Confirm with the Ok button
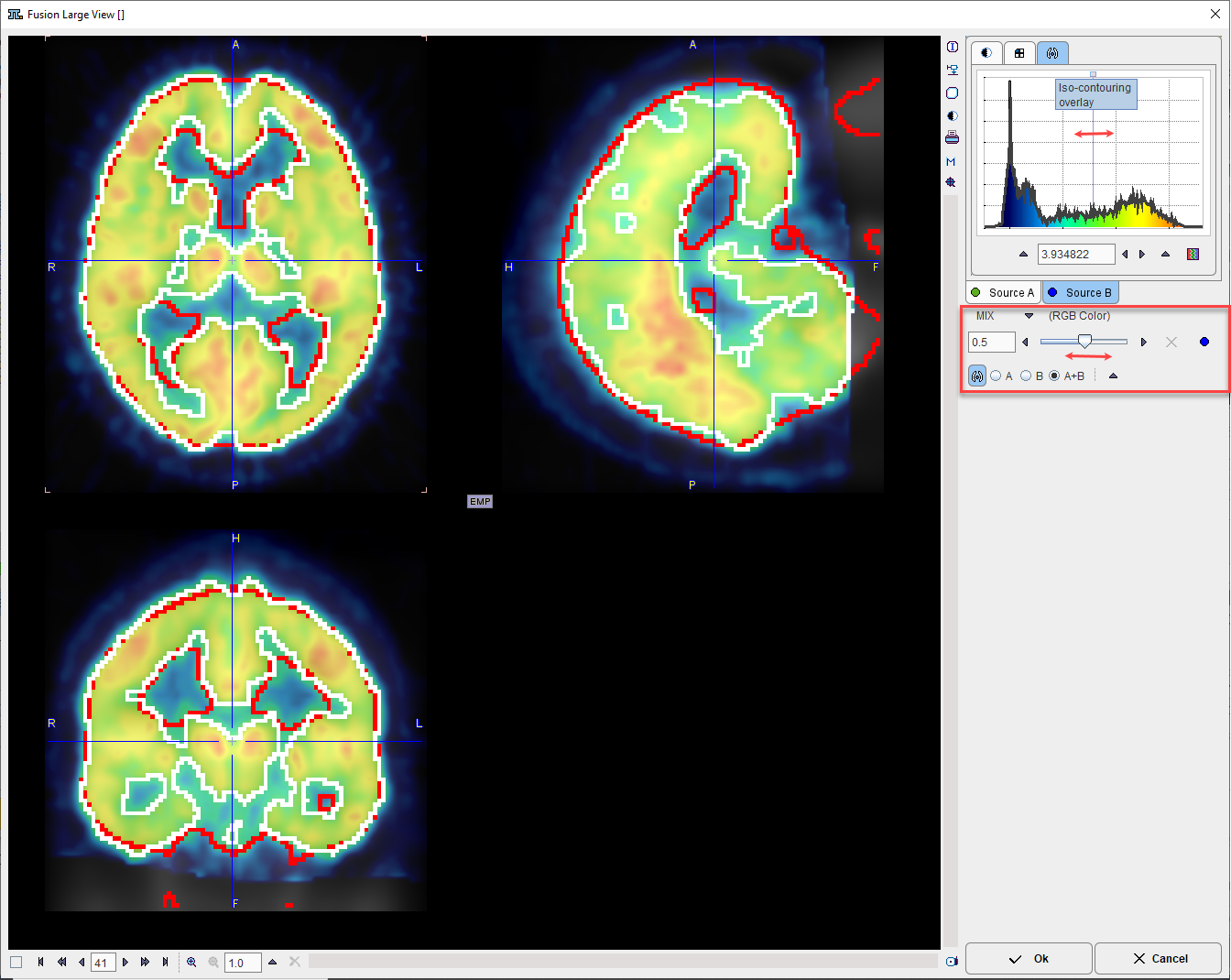Viewport: 1231px width, 980px height. point(1029,959)
